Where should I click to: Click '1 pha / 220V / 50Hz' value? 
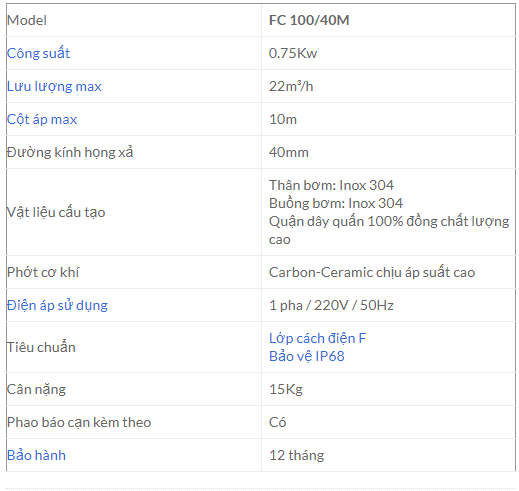click(x=331, y=306)
